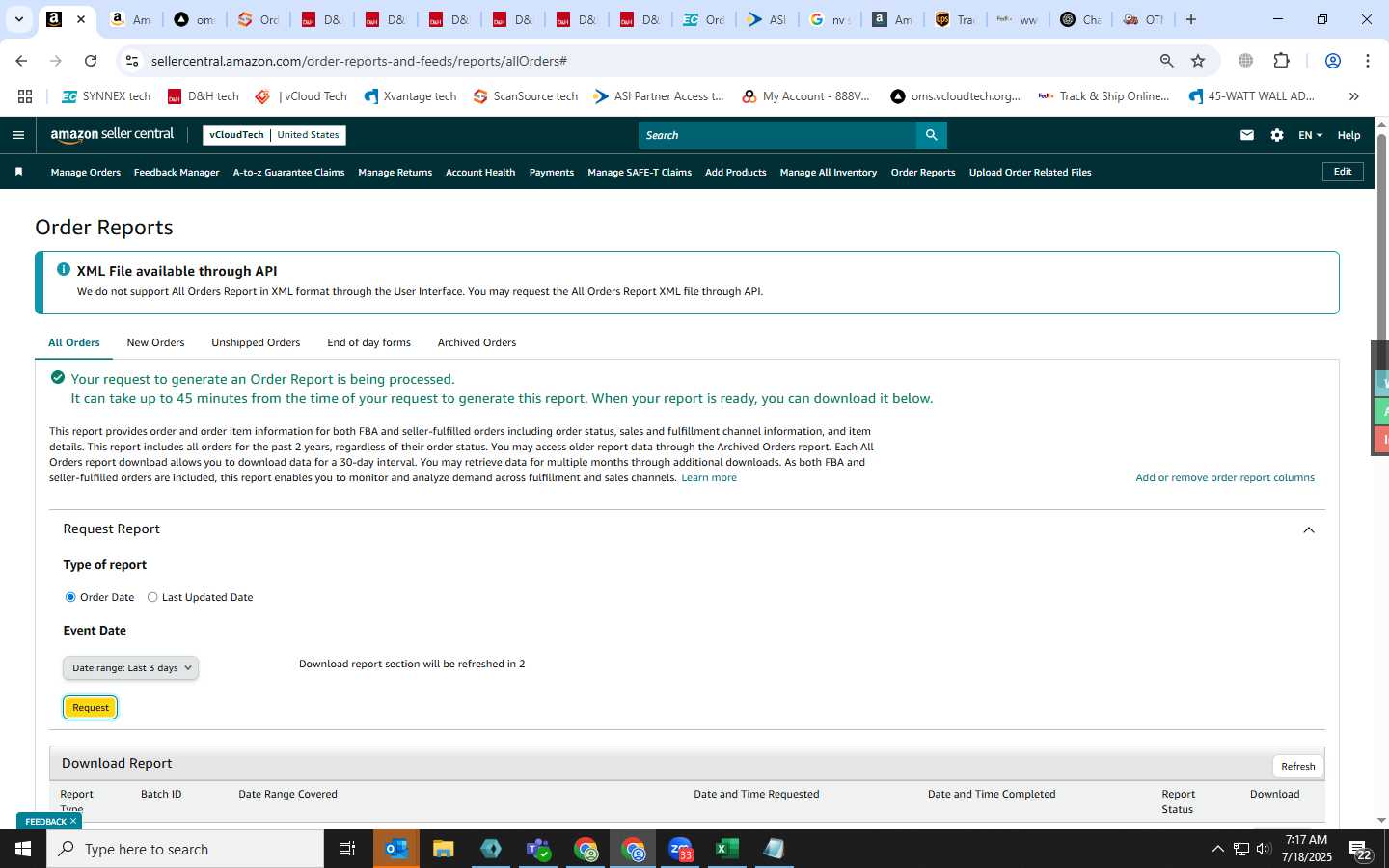Click the Amazon Seller Central logo
Viewport: 1389px width, 868px height.
tap(112, 135)
